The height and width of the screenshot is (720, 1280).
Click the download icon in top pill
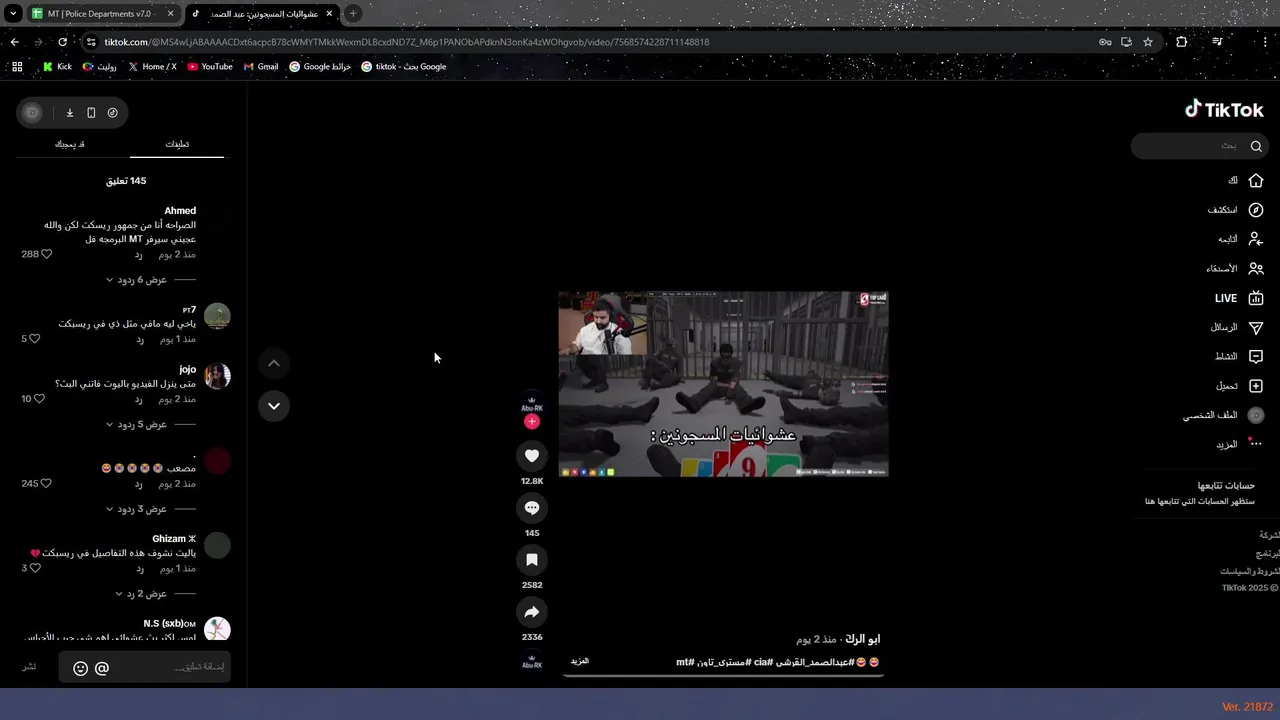click(x=70, y=113)
